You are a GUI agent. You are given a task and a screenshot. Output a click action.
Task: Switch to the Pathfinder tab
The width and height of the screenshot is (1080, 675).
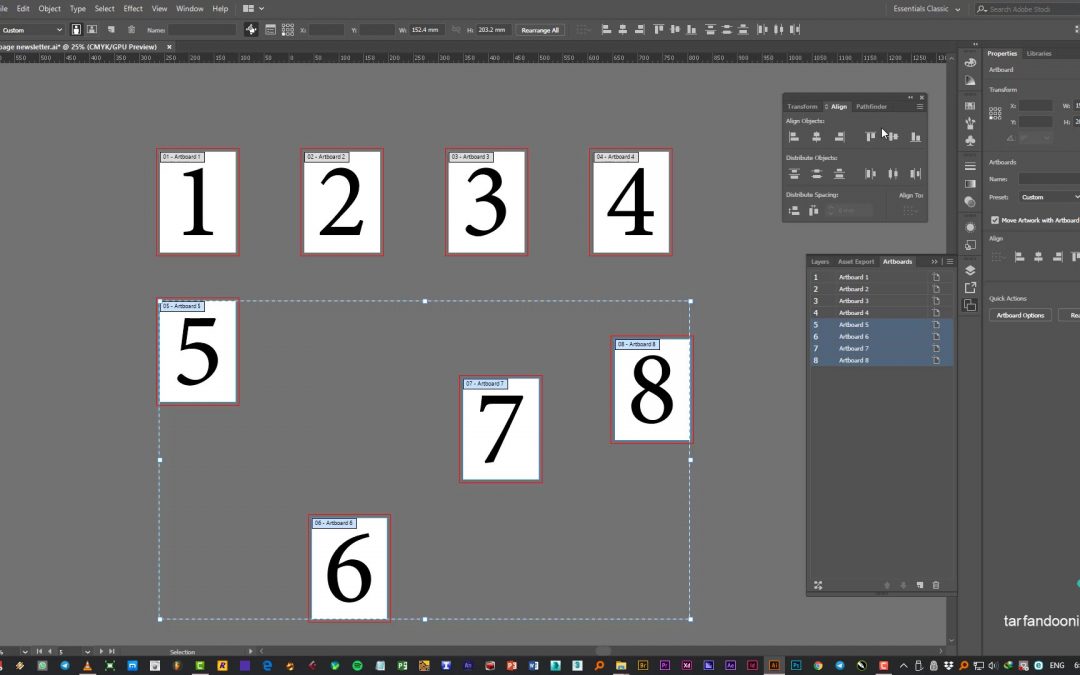tap(871, 107)
